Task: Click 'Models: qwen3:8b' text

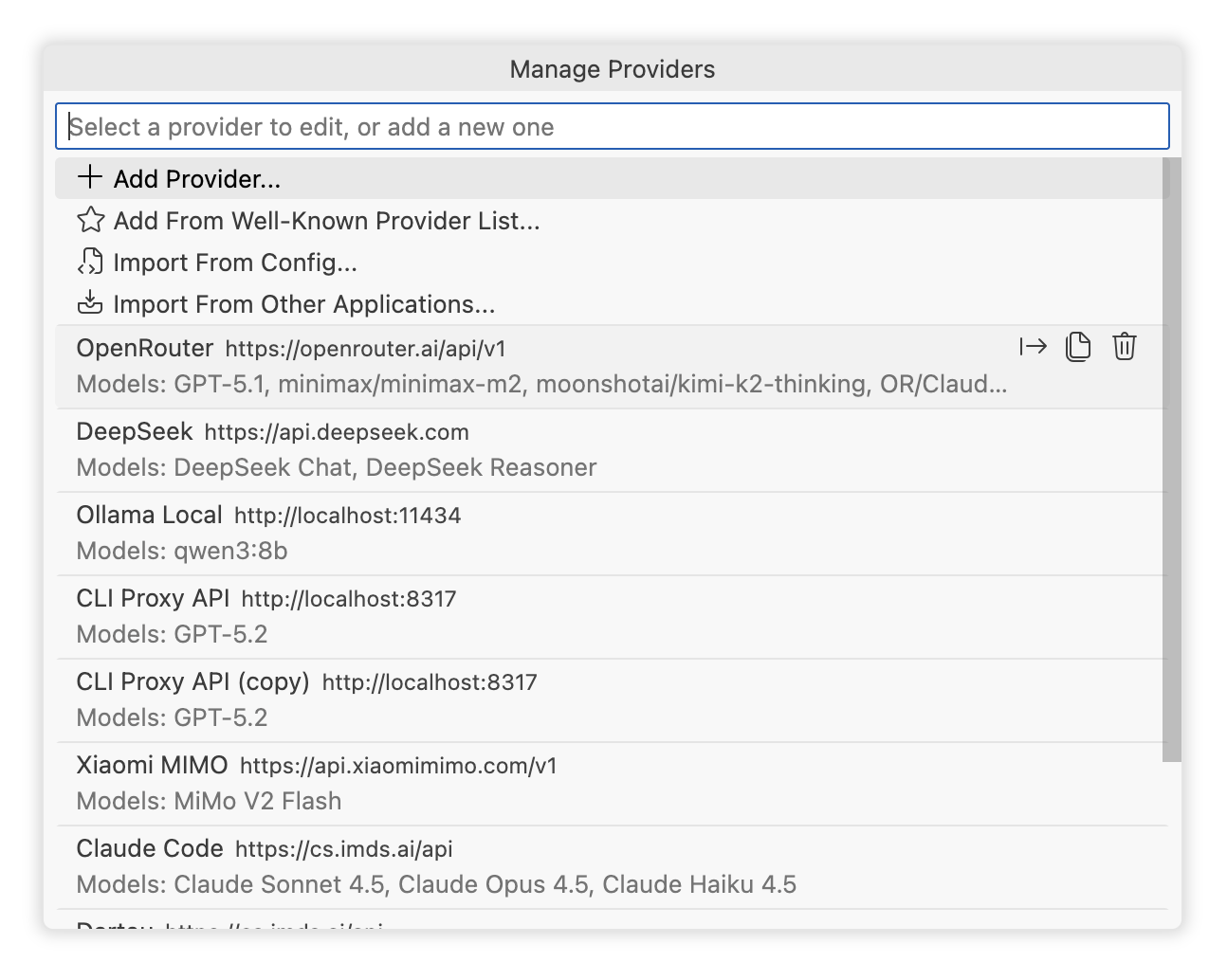Action: 182,551
